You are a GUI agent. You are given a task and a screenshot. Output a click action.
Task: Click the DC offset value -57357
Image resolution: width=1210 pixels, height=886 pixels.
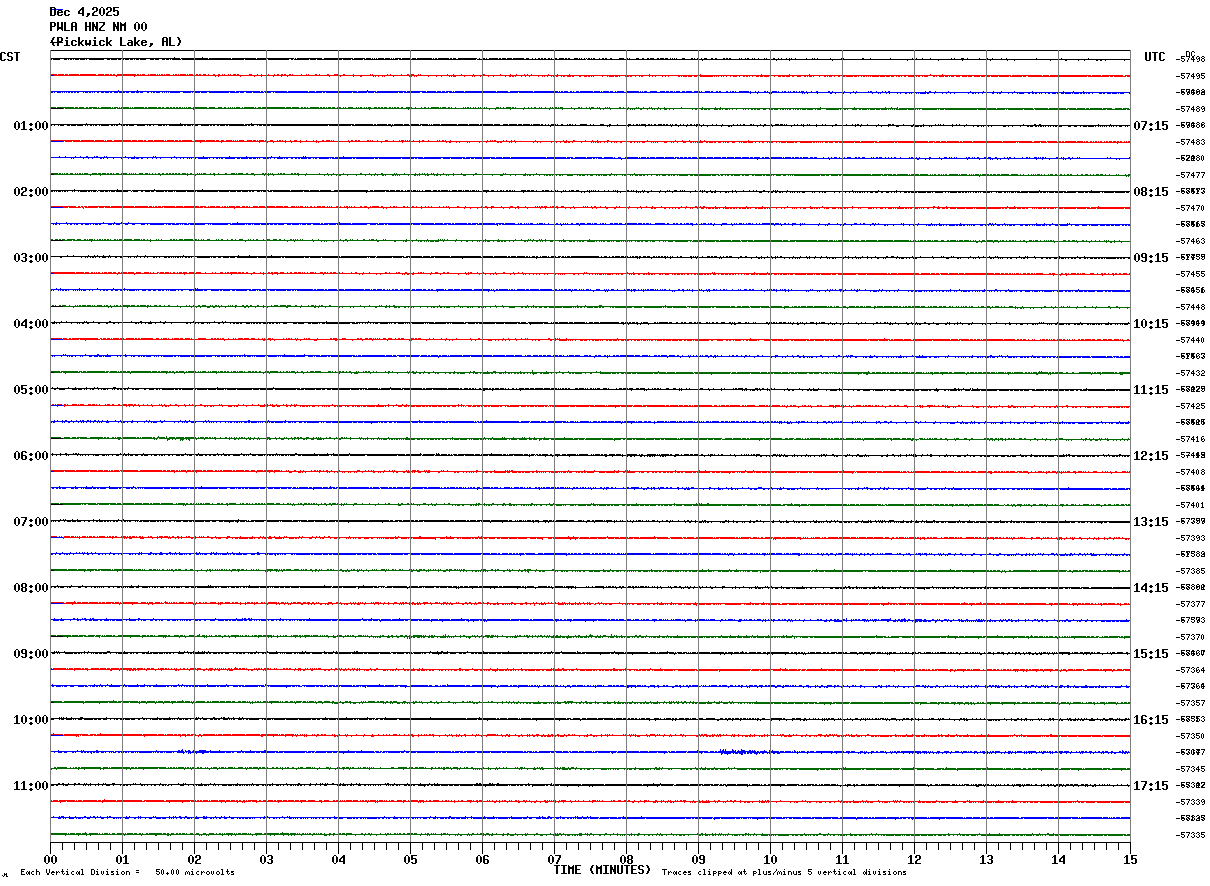(x=1191, y=703)
